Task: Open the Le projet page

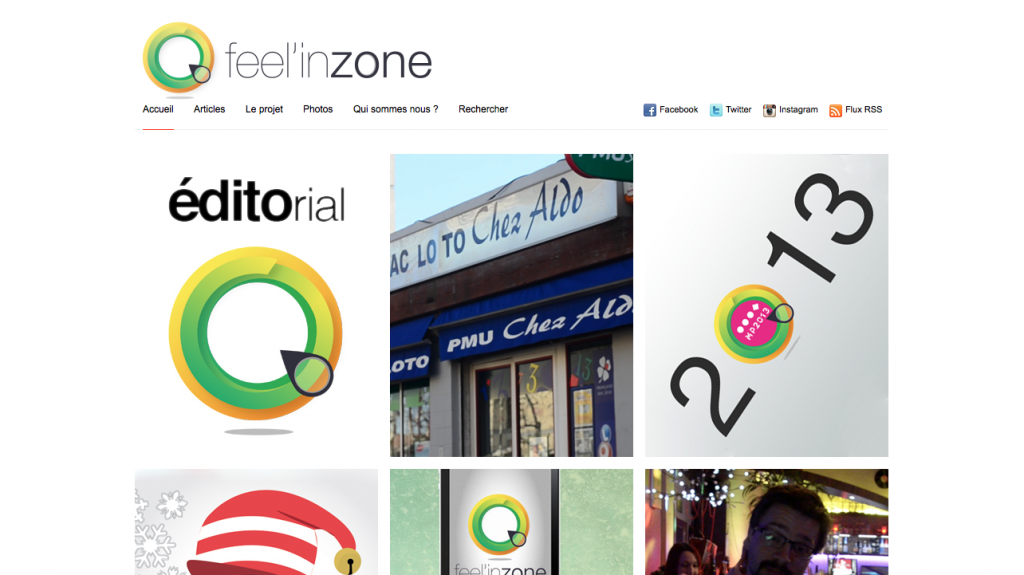Action: click(x=264, y=109)
